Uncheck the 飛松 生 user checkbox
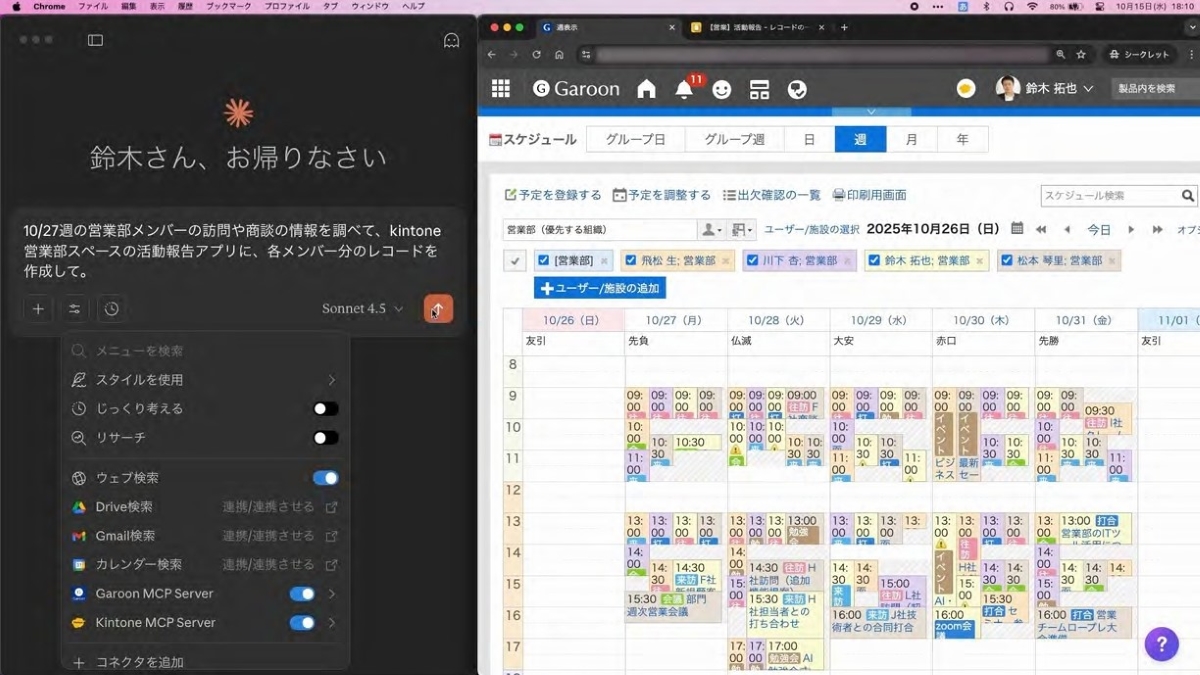1200x675 pixels. coord(630,261)
